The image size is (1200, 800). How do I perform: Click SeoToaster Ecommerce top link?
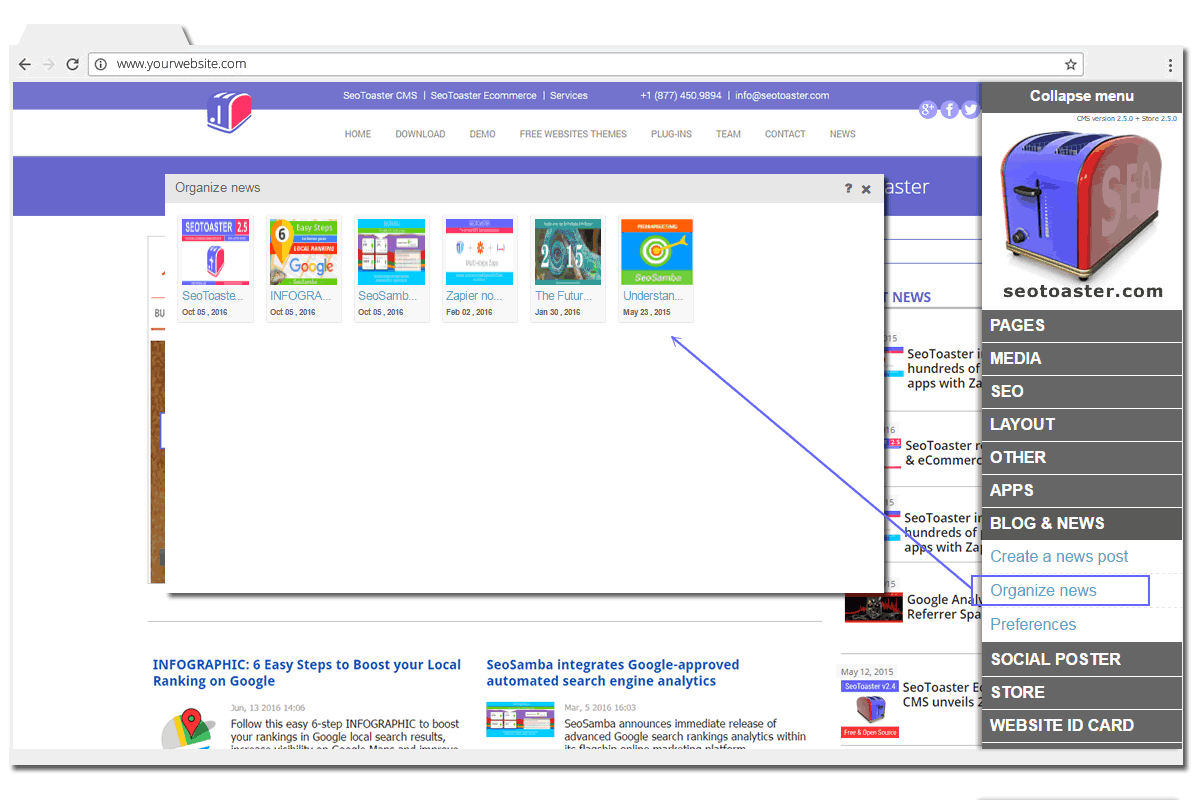click(x=484, y=96)
